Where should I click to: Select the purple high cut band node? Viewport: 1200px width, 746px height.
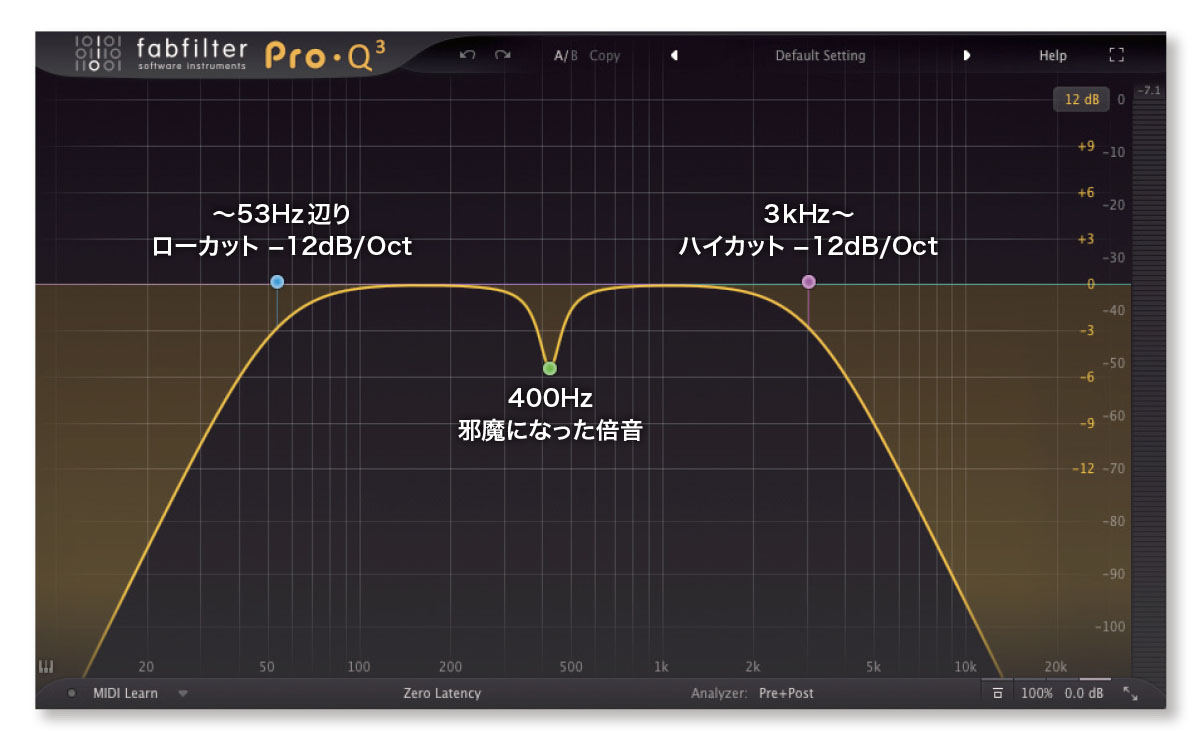tap(809, 282)
